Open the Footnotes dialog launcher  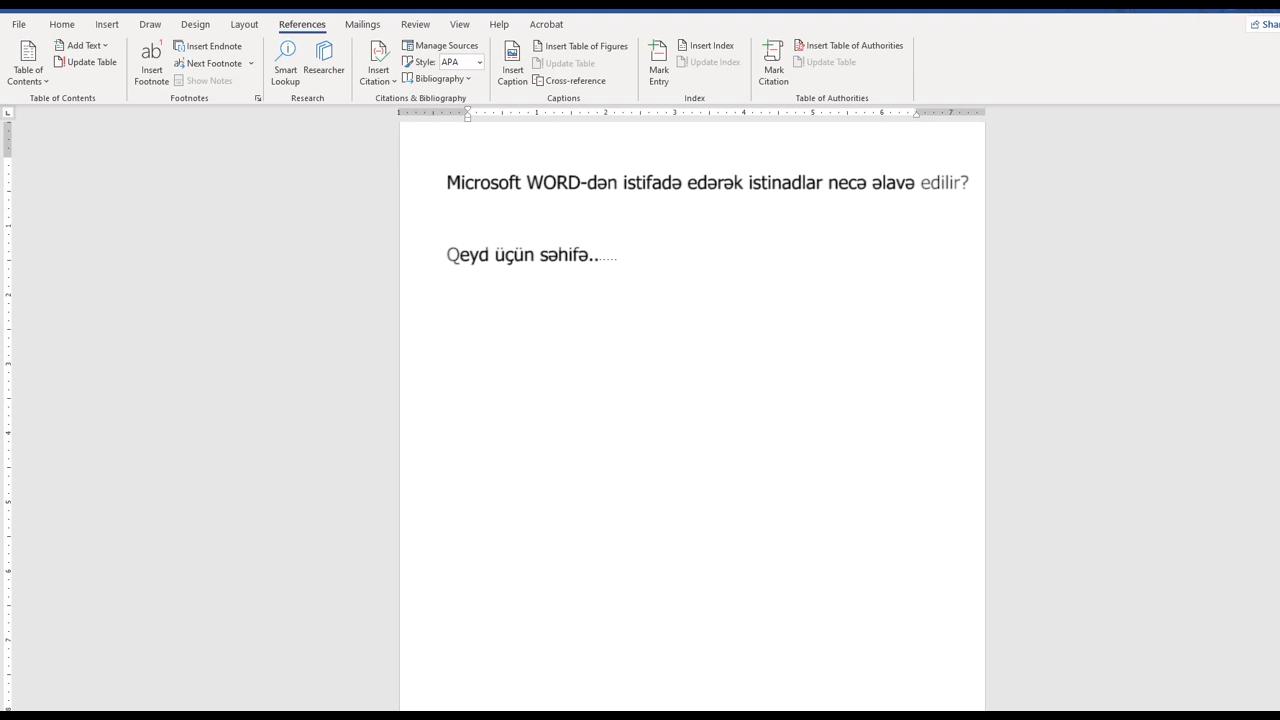(x=258, y=98)
